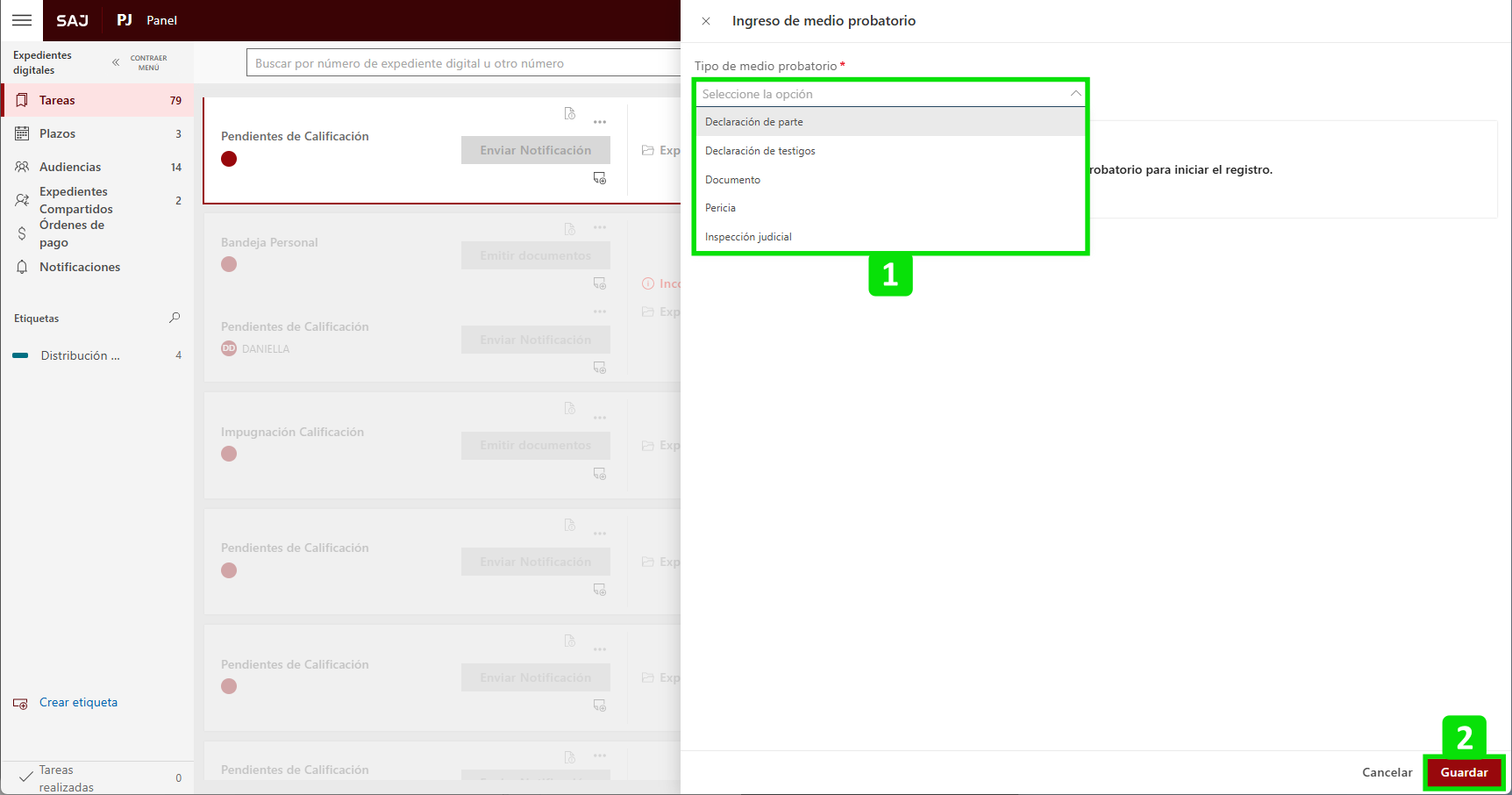Click the Crear etiqueta tag icon
Viewport: 1512px width, 795px height.
[20, 703]
